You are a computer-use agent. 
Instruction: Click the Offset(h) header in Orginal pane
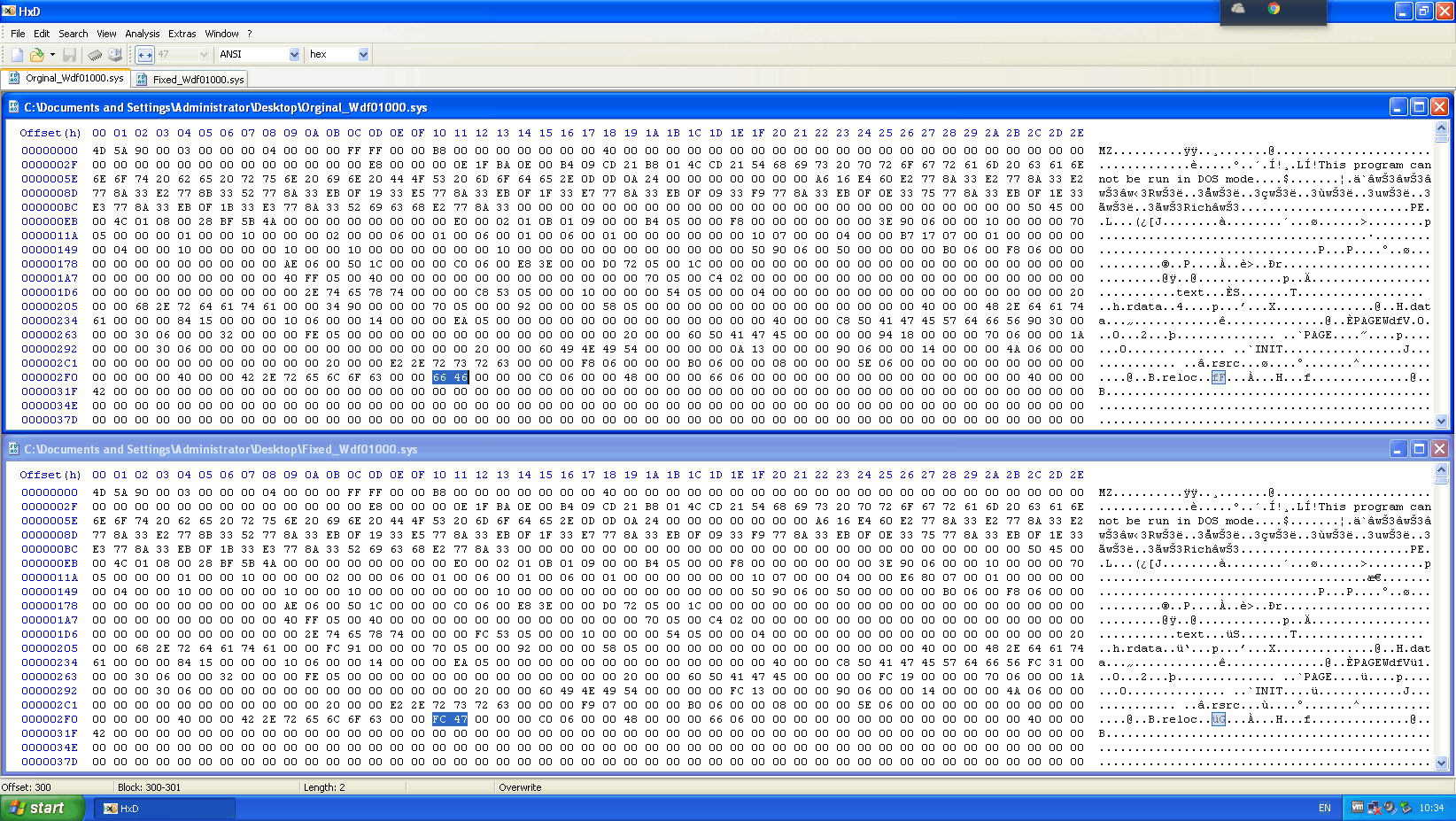[x=50, y=133]
